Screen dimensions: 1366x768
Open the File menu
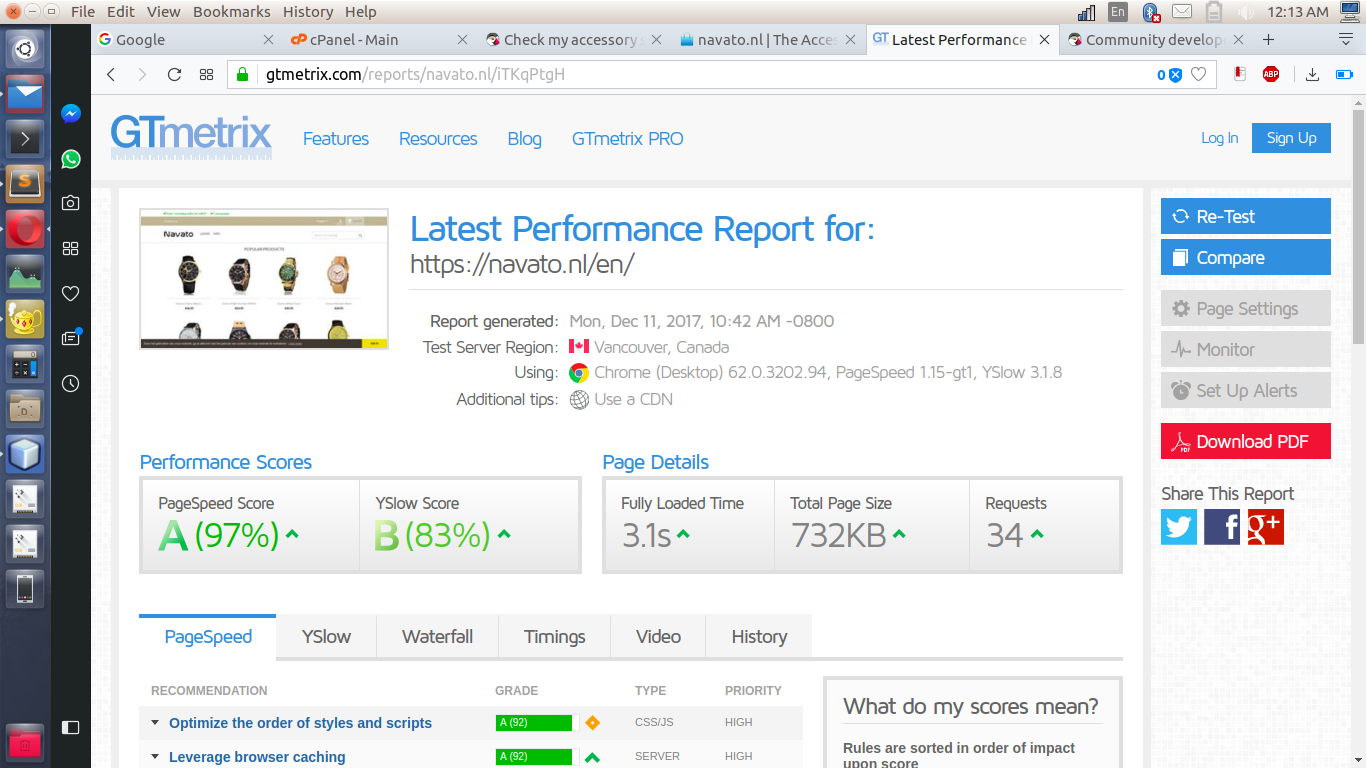83,12
